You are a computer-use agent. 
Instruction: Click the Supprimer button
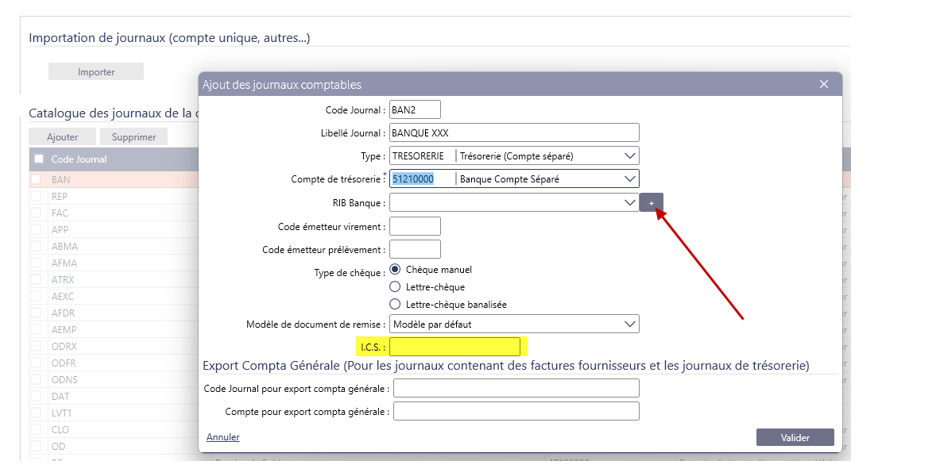click(133, 137)
